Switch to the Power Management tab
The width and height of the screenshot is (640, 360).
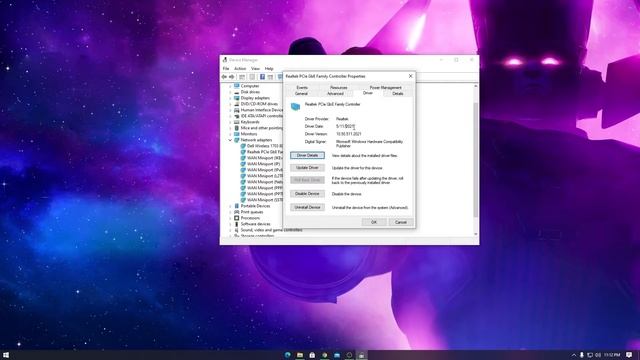385,87
